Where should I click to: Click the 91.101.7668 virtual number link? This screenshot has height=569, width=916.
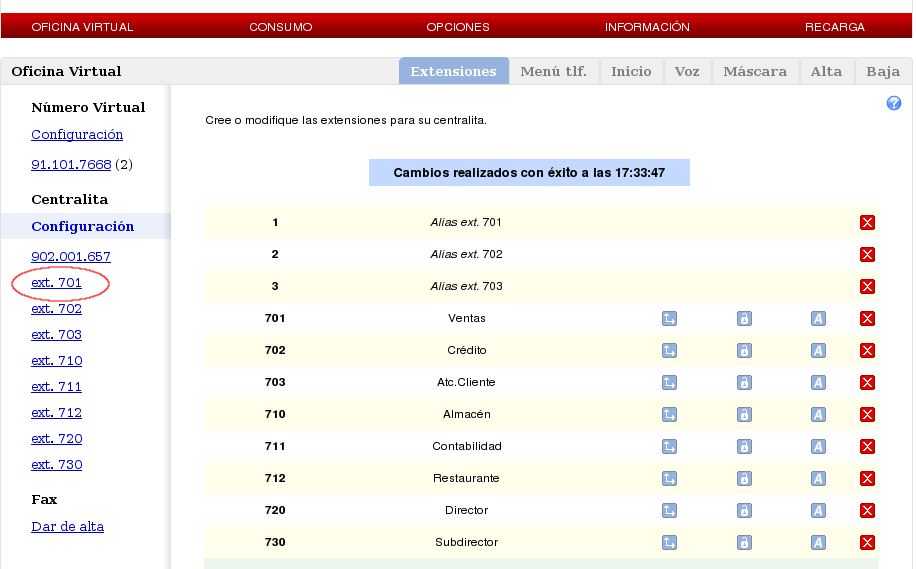click(71, 164)
